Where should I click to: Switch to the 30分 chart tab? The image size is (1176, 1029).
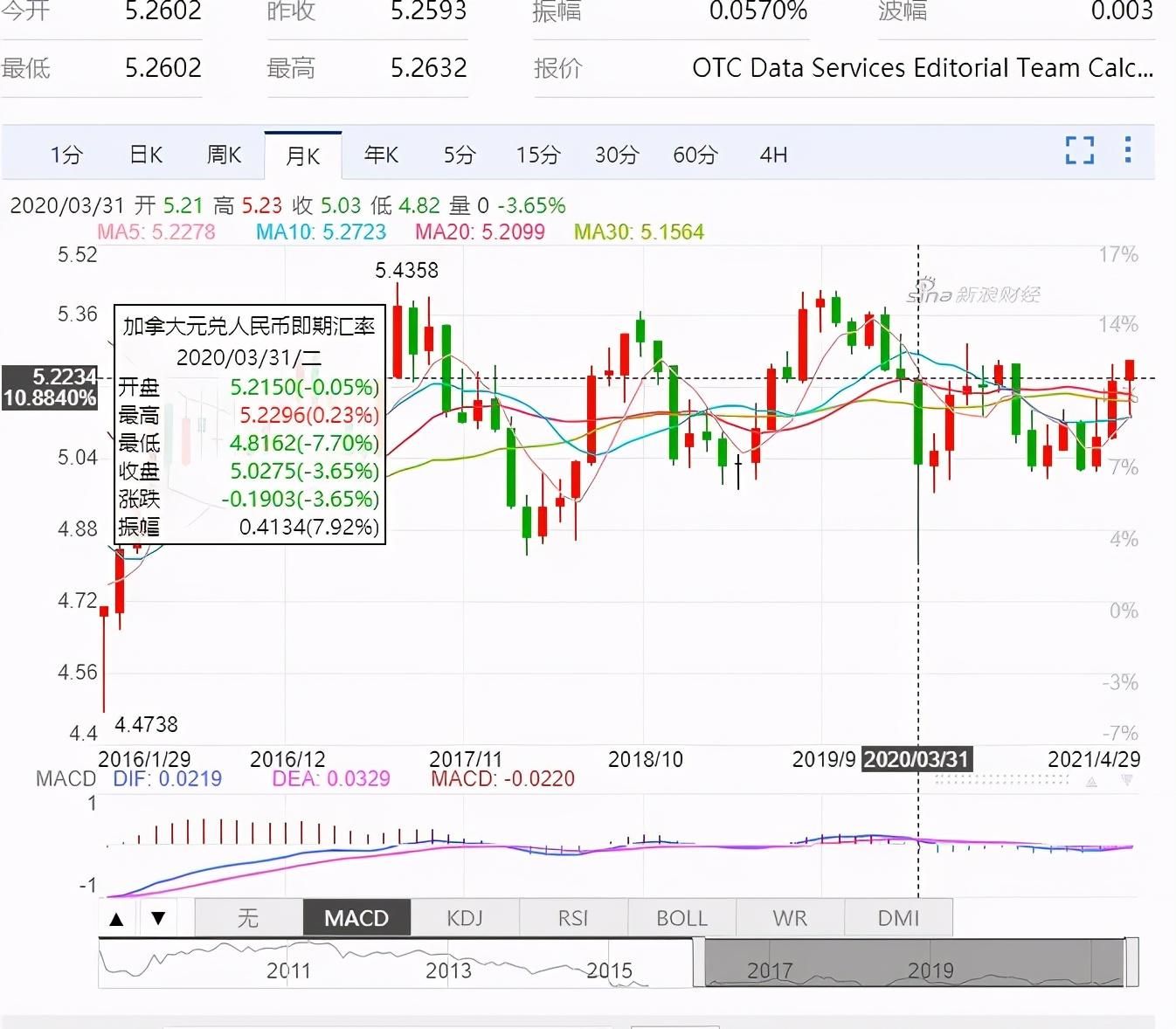[617, 155]
